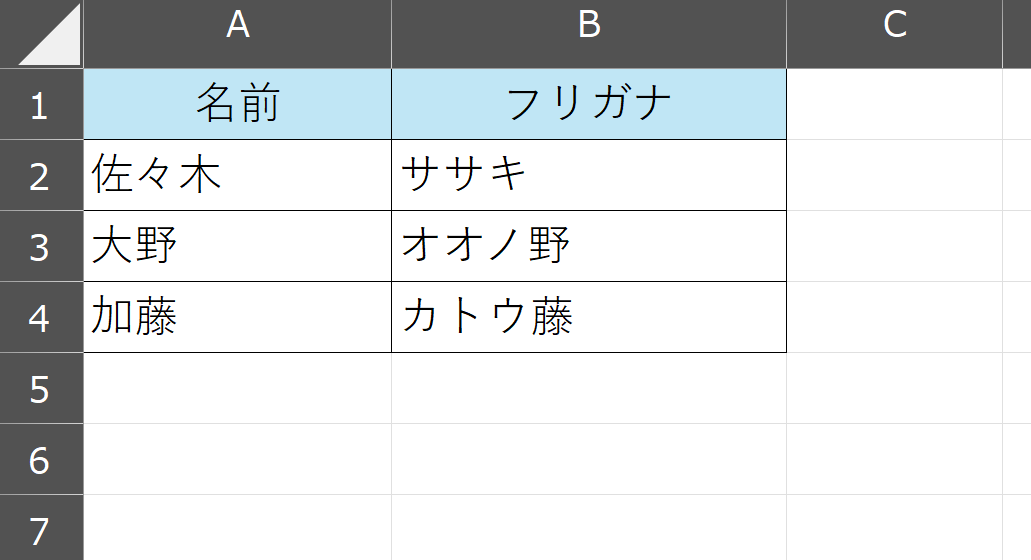Screen dimensions: 1031x560
Task: Select row 6 header
Action: (x=41, y=460)
